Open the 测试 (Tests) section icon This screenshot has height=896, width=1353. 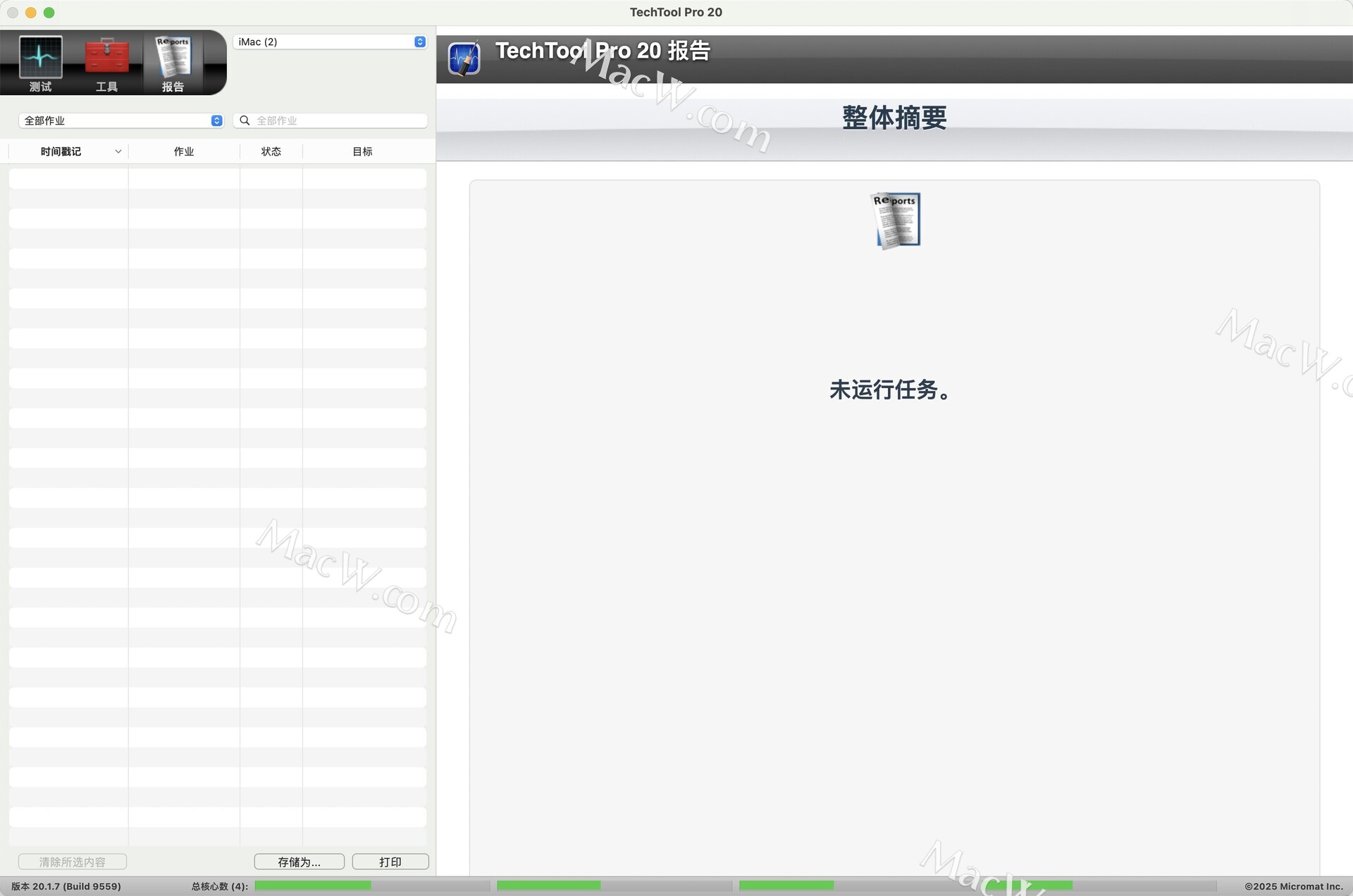pyautogui.click(x=40, y=63)
